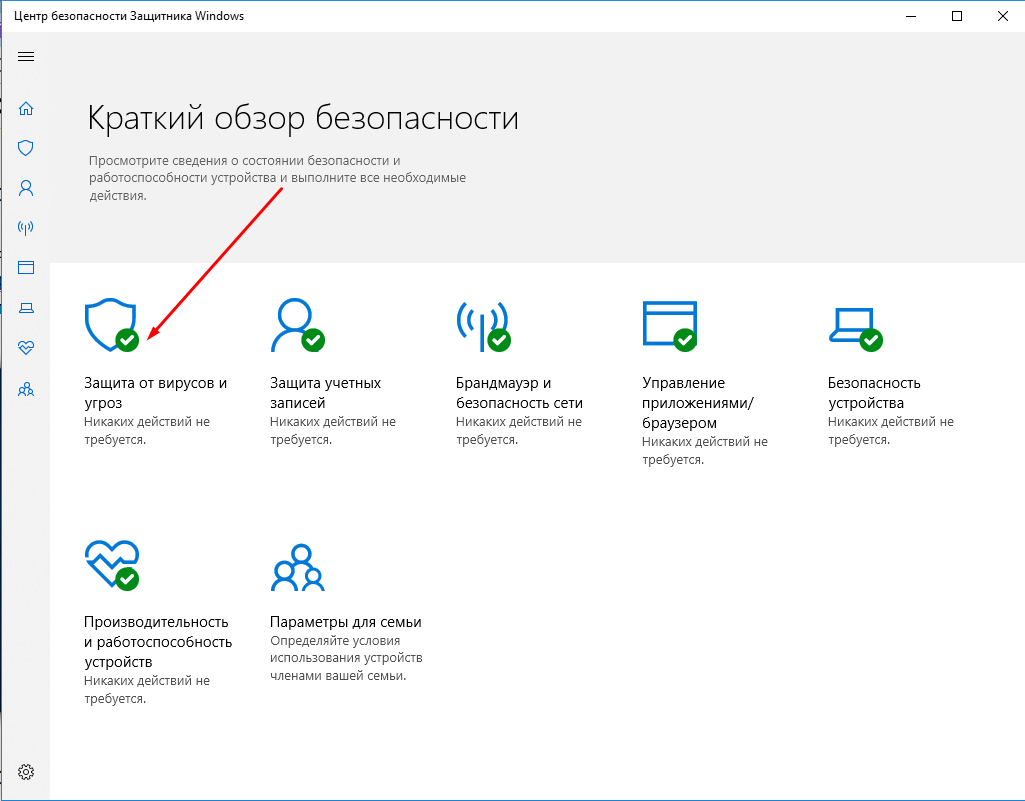Open account protection person icon in sidebar
1025x801 pixels.
click(x=25, y=188)
